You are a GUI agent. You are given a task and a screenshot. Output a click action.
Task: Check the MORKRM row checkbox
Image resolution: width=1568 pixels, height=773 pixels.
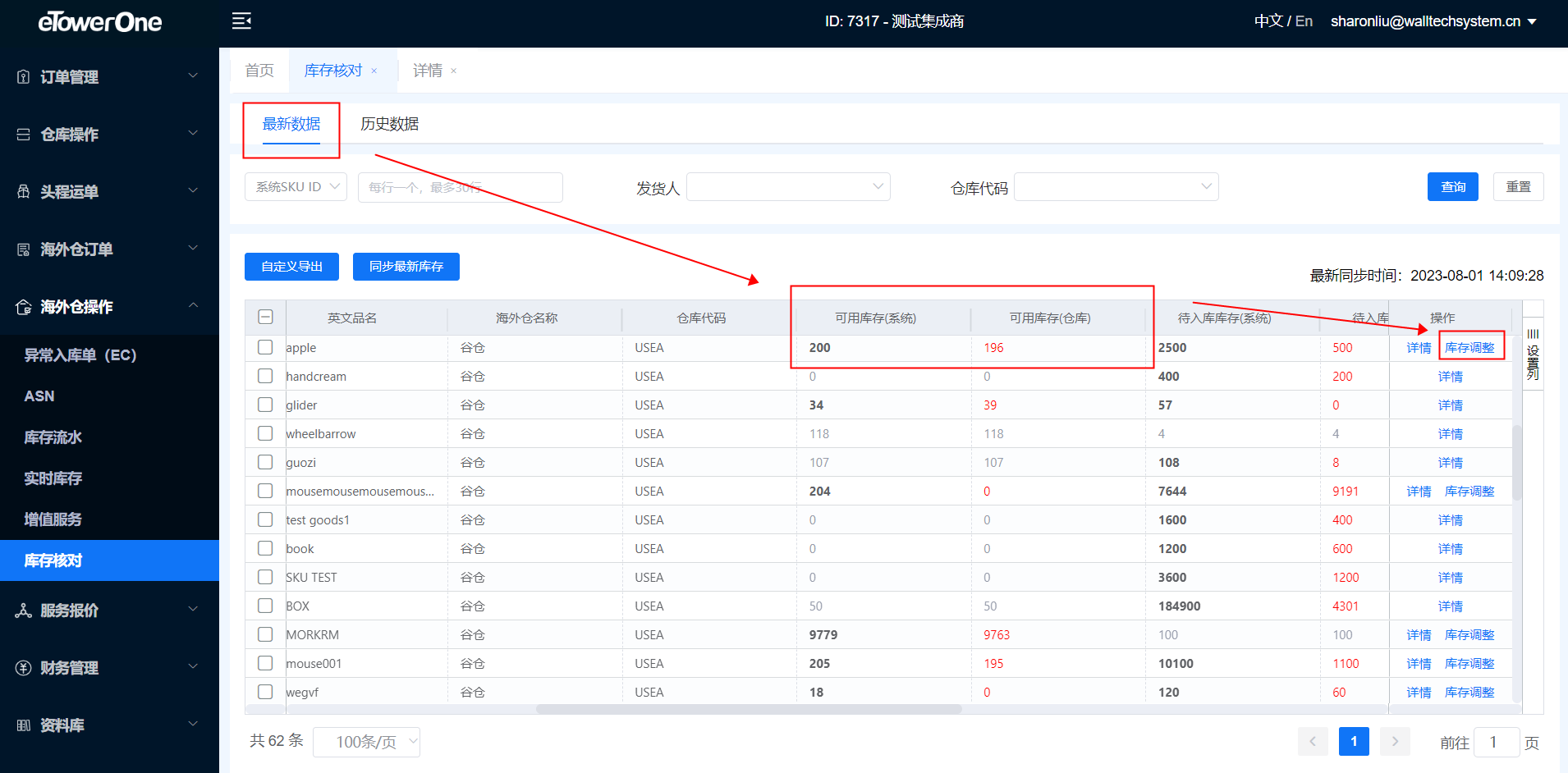(265, 634)
